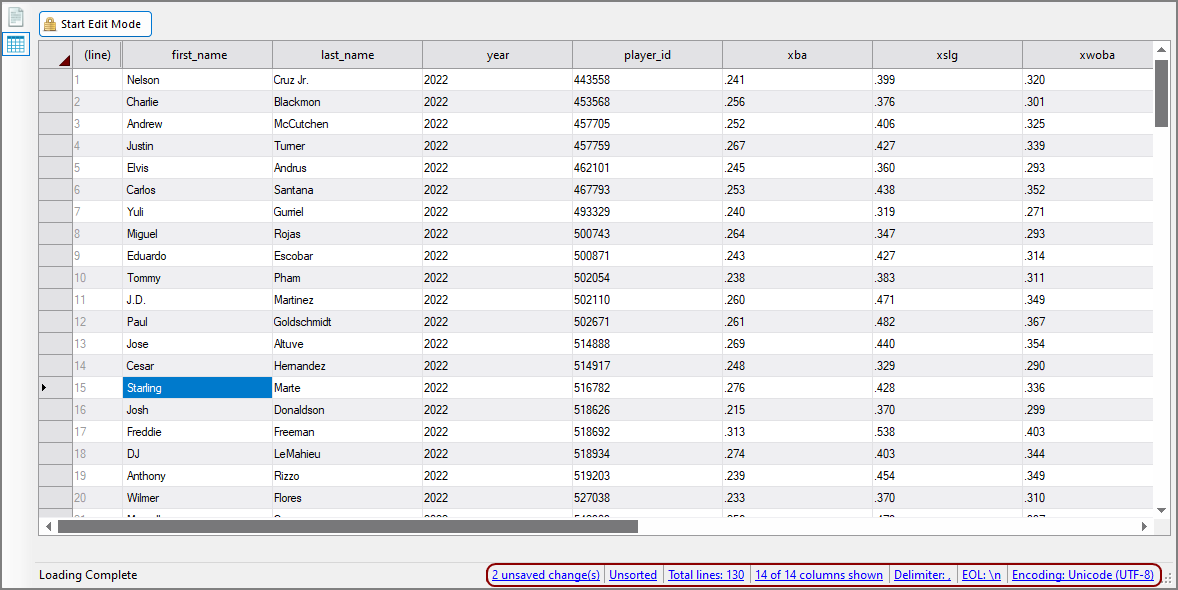Select the (line) column header
Viewport: 1178px width, 590px height.
coord(97,55)
